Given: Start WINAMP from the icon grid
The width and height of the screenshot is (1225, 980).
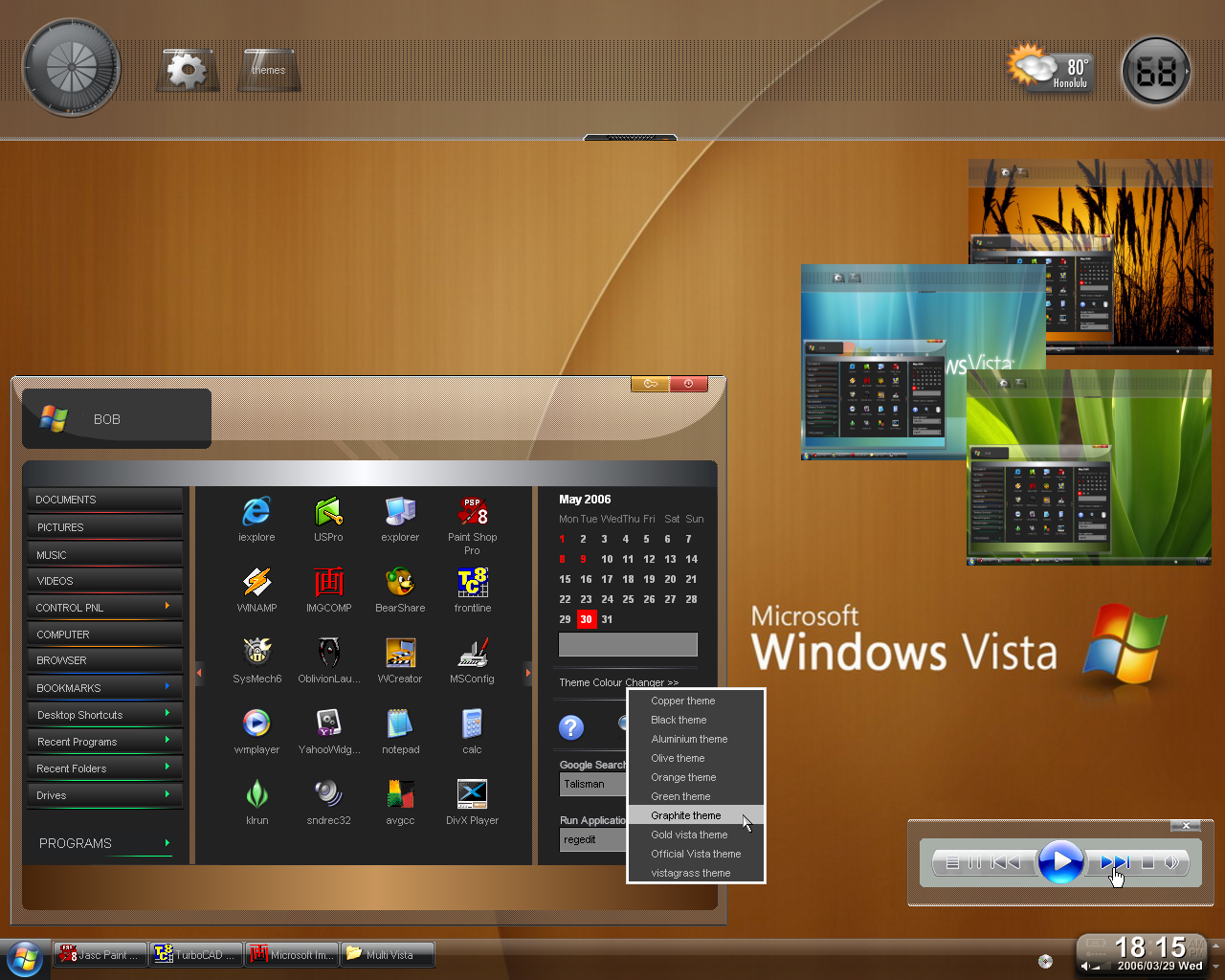Looking at the screenshot, I should click(x=256, y=582).
